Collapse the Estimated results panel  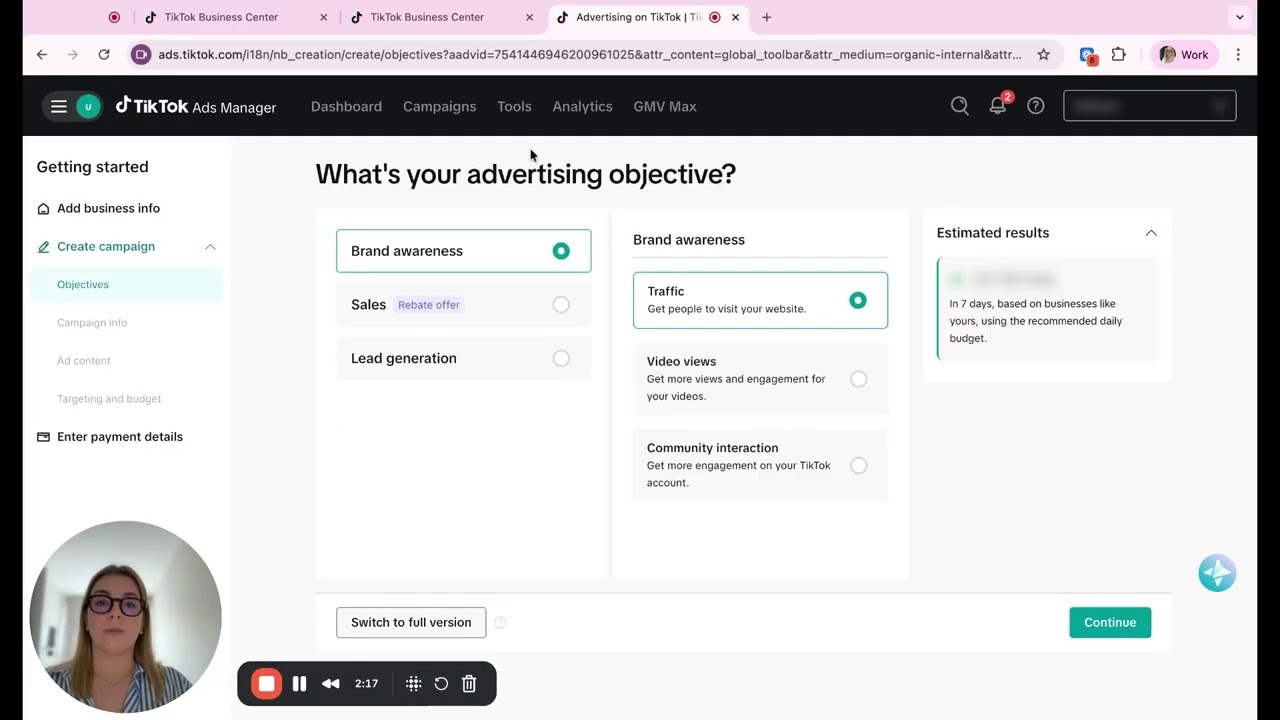(x=1151, y=233)
